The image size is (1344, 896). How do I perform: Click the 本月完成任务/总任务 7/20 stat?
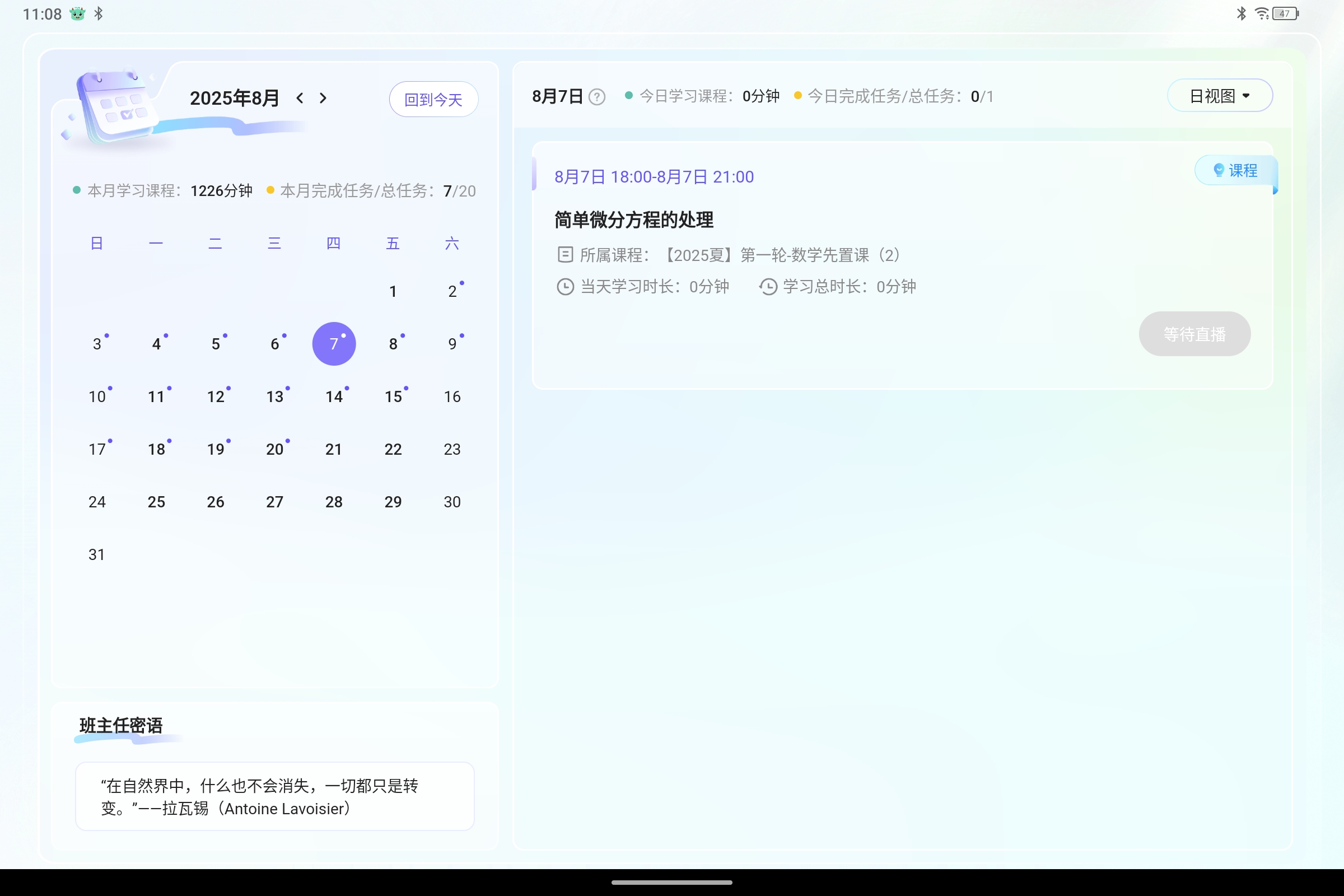(x=371, y=191)
